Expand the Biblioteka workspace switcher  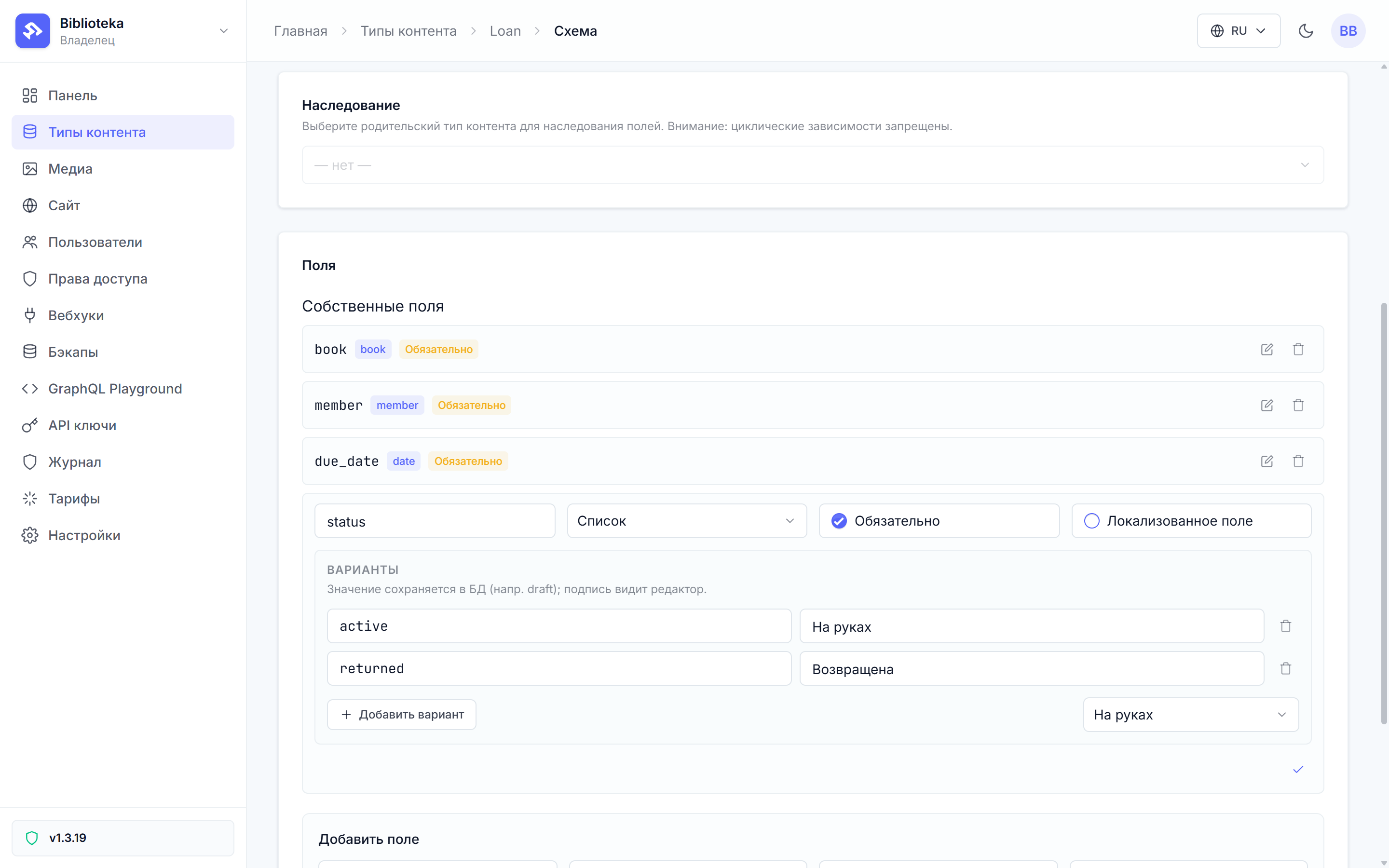pyautogui.click(x=224, y=31)
